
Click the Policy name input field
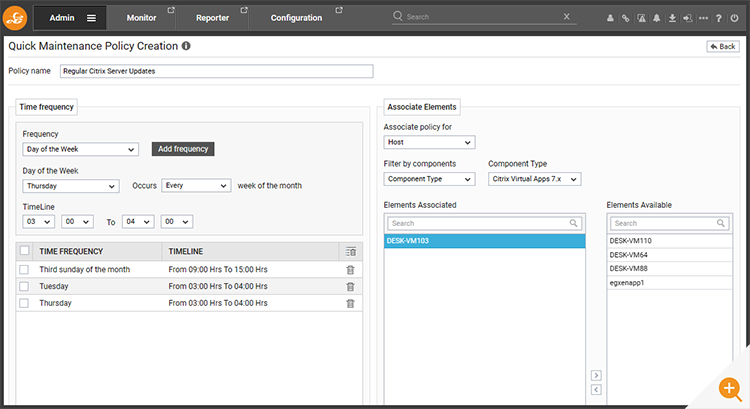click(217, 71)
